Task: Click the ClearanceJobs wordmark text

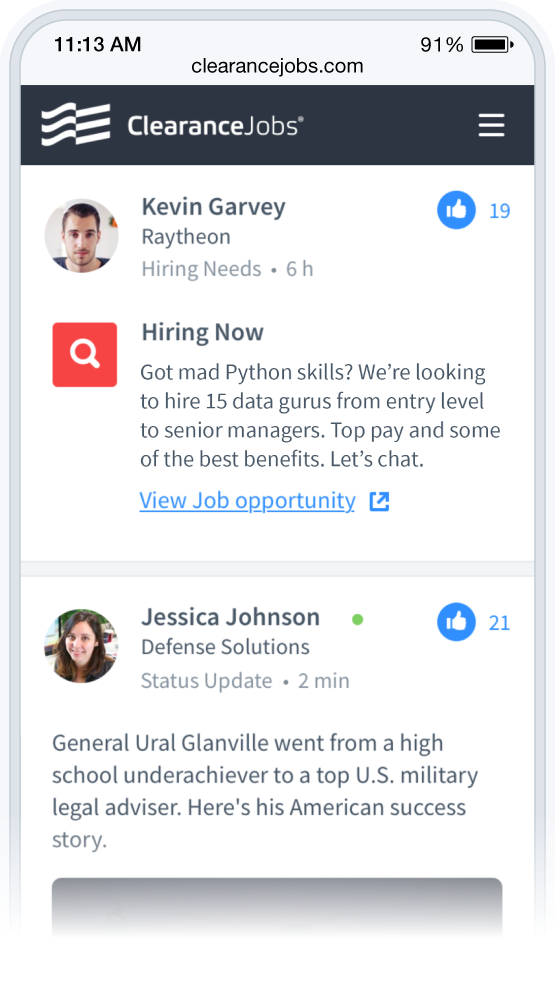Action: point(216,126)
